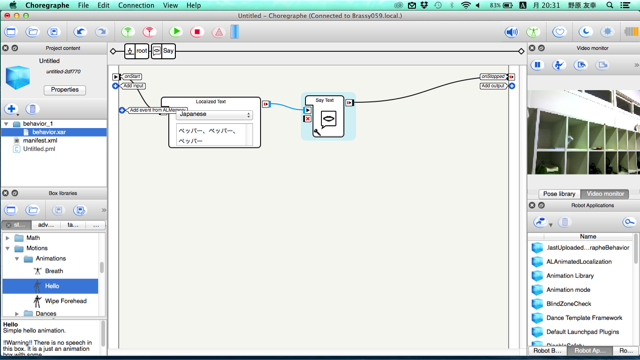The height and width of the screenshot is (360, 640).
Task: Collapse the Motions folder
Action: tap(7, 248)
